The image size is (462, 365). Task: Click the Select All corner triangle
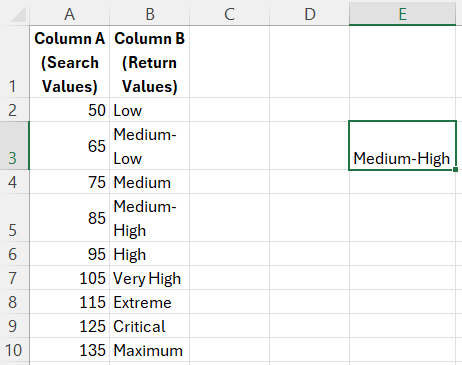click(18, 14)
